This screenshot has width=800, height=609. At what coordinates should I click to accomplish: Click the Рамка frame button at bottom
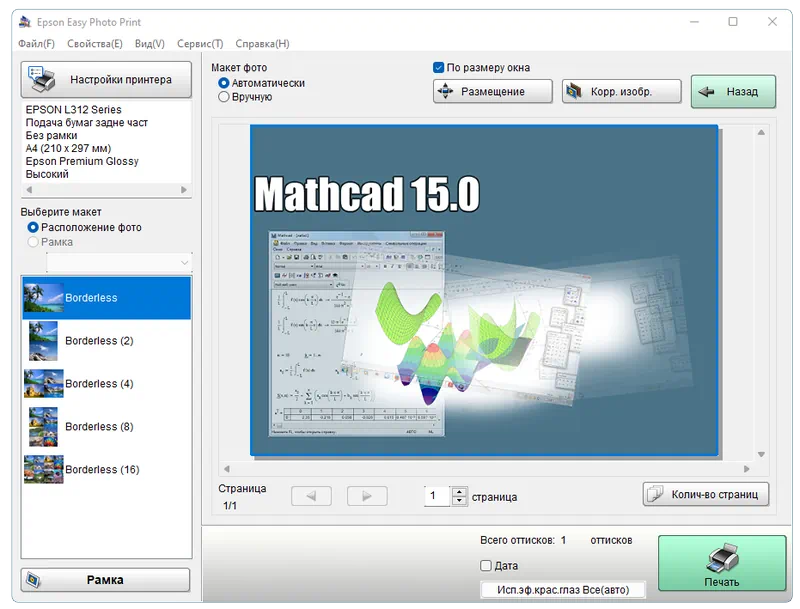105,580
